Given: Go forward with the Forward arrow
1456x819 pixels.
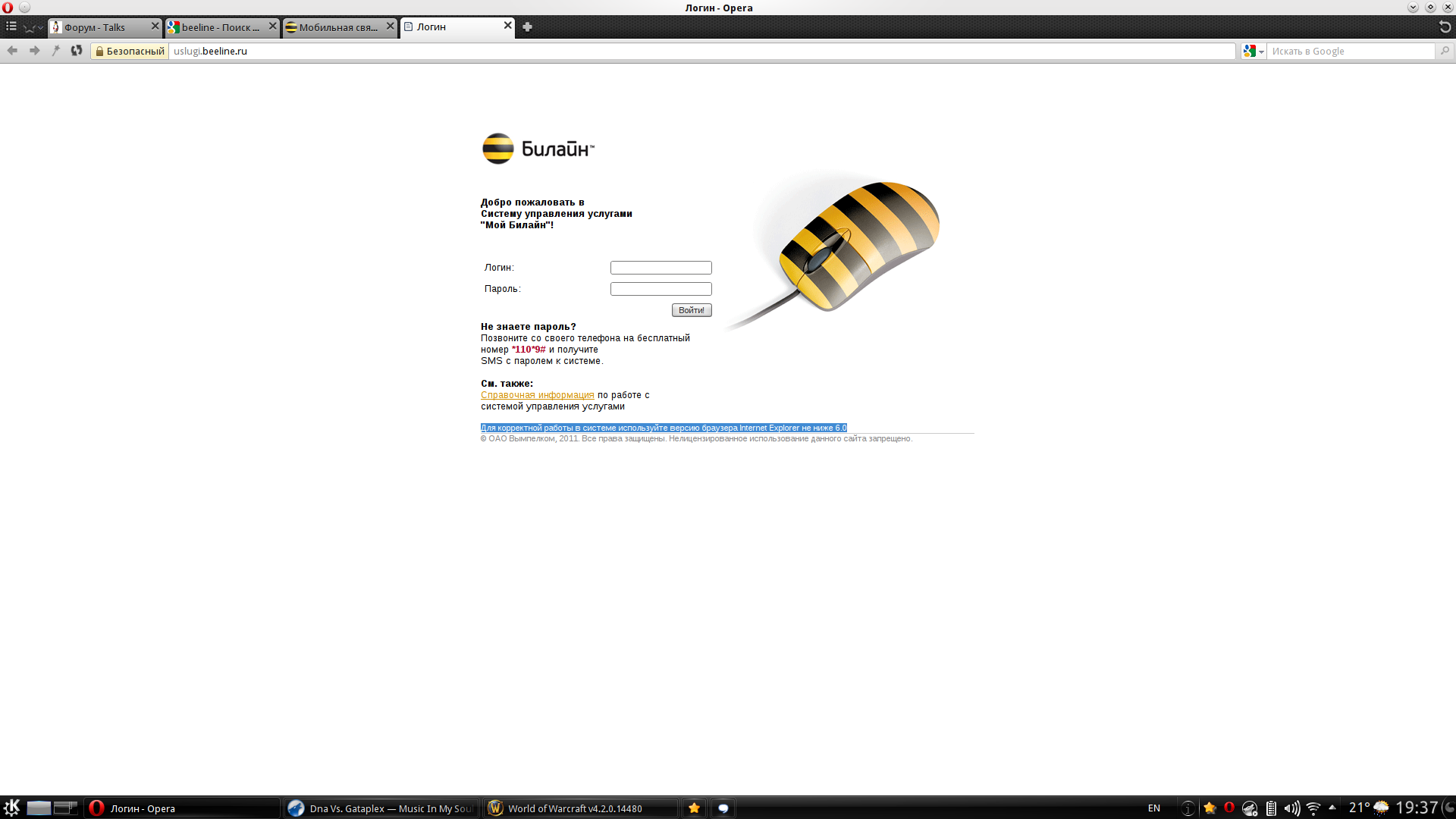Looking at the screenshot, I should coord(34,51).
